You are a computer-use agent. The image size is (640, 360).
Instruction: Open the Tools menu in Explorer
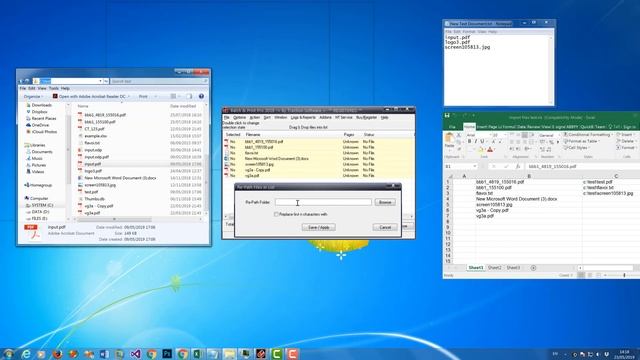(53, 88)
